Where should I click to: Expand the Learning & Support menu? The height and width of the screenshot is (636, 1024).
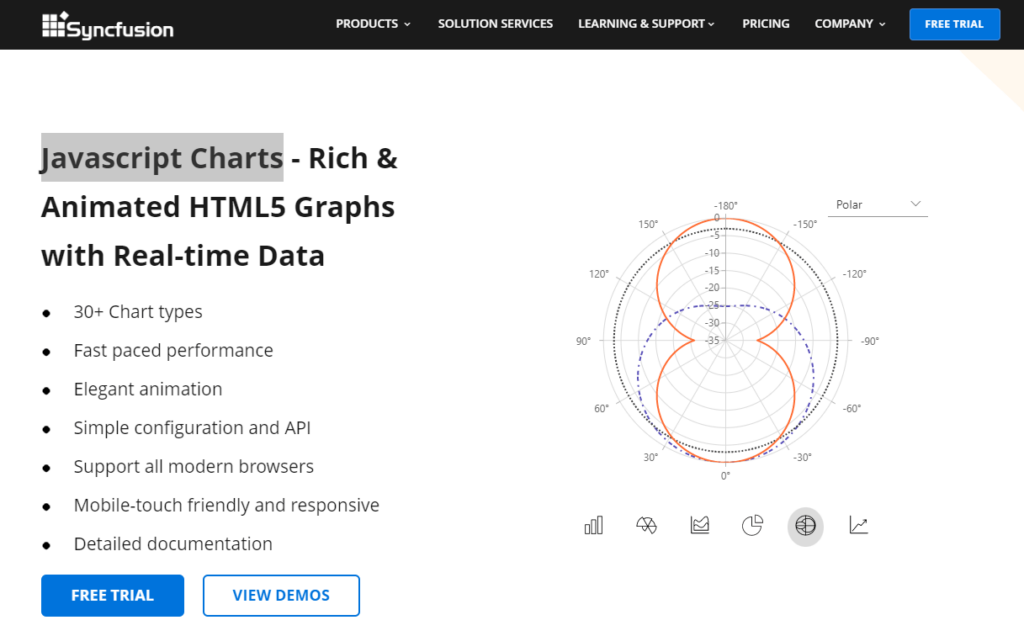click(646, 24)
